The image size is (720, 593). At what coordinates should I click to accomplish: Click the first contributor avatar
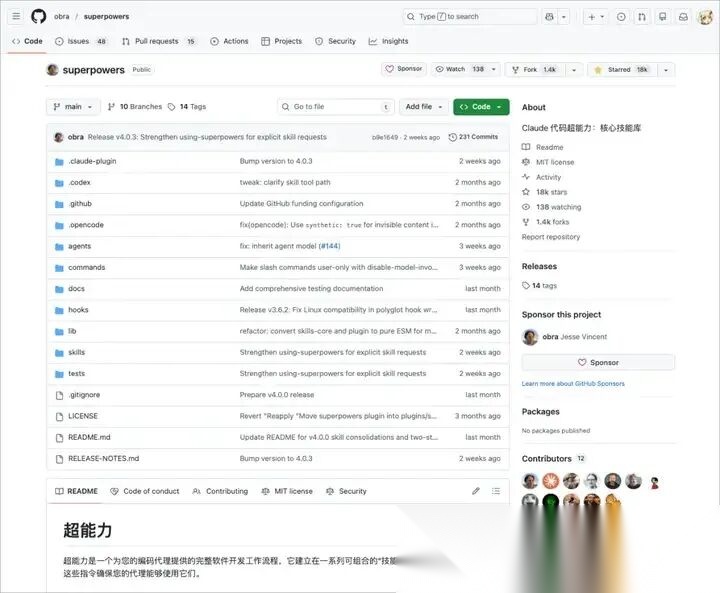530,481
